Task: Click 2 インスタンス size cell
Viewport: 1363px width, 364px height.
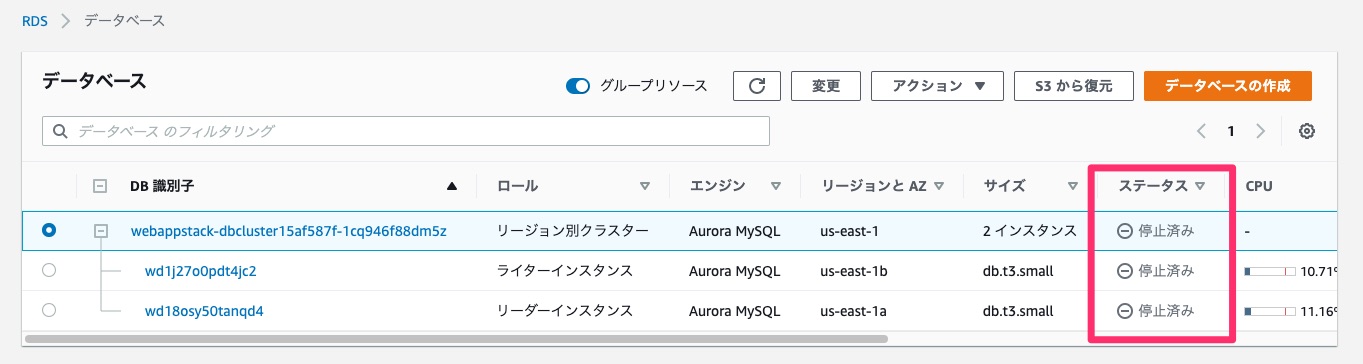Action: (x=1030, y=231)
